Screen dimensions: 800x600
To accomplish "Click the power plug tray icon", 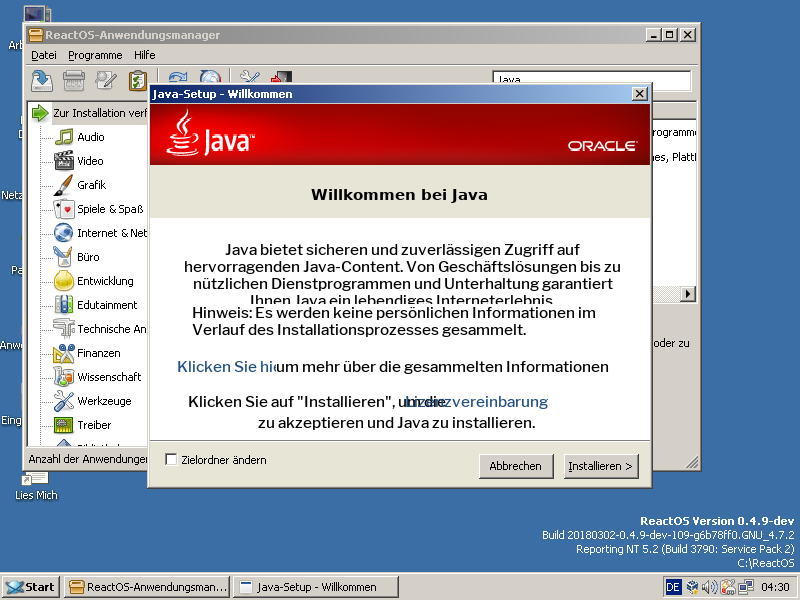I will (x=728, y=587).
